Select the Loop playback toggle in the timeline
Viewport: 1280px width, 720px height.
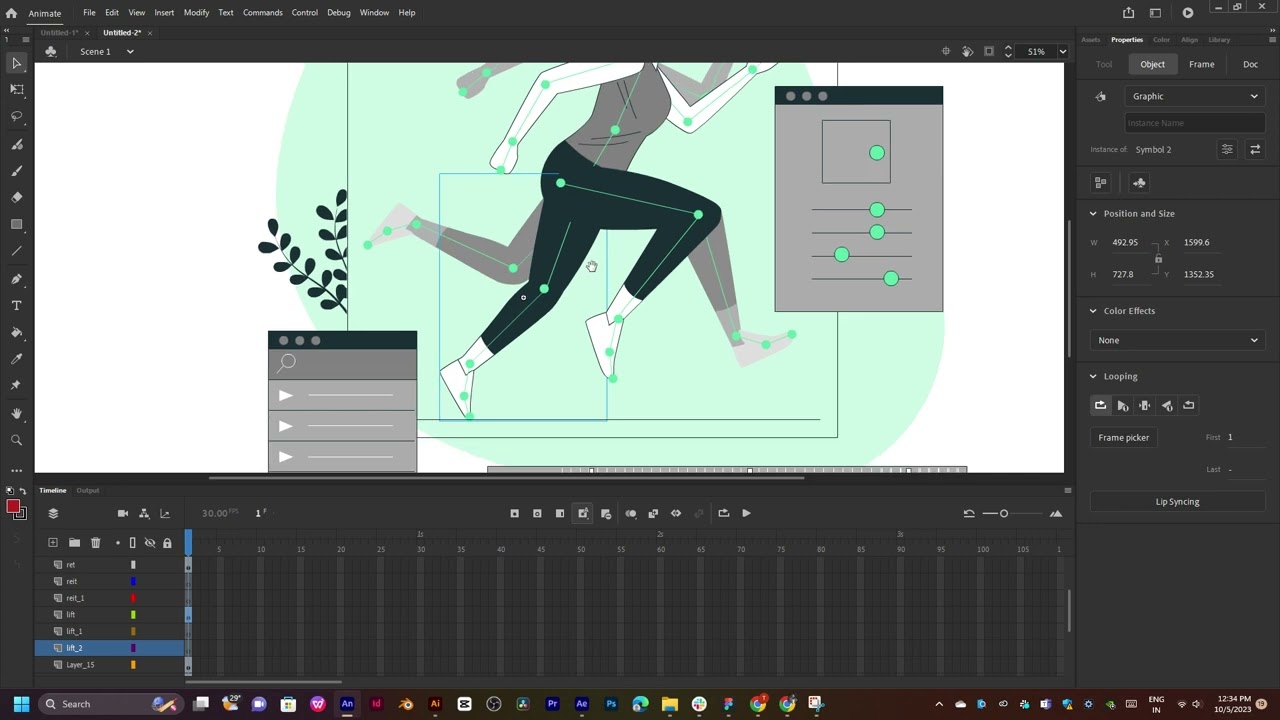pyautogui.click(x=723, y=513)
